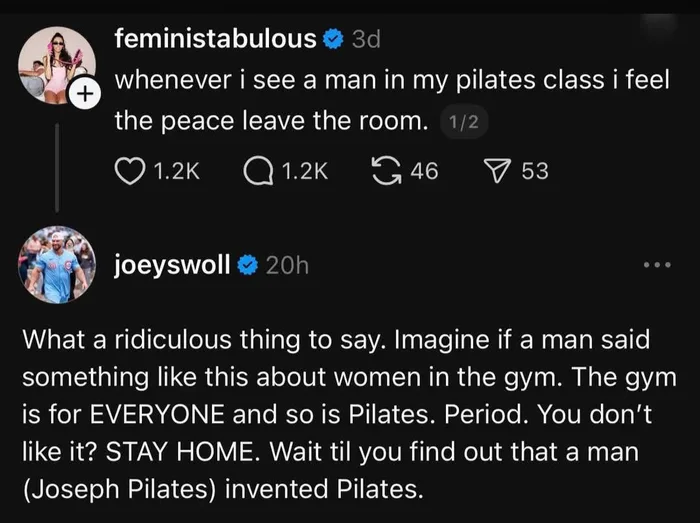Click the 1.2K replies count

[x=305, y=171]
